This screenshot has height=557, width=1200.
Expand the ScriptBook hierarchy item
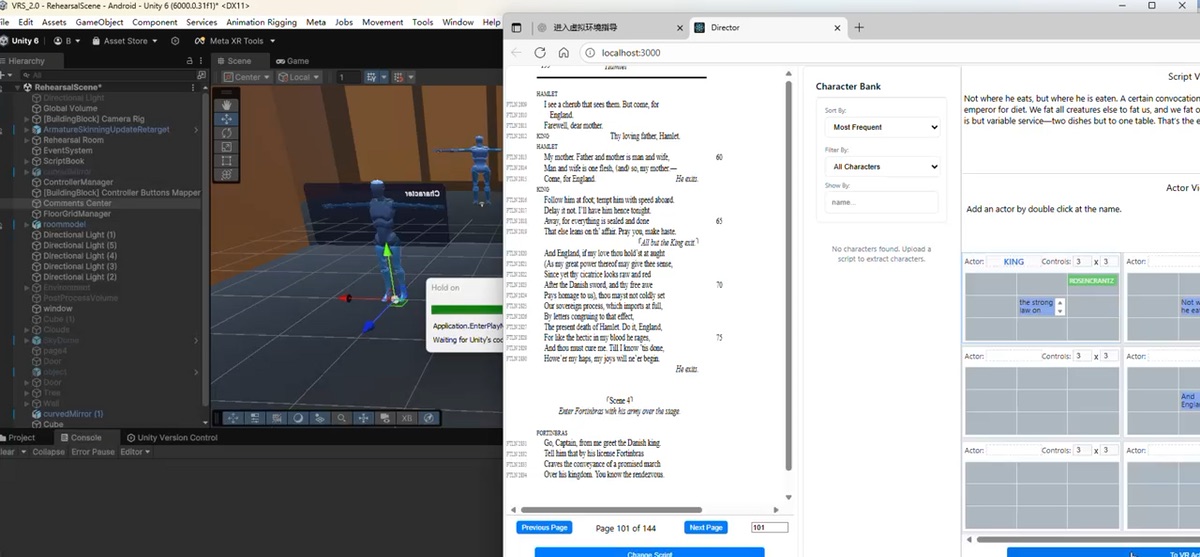pyautogui.click(x=27, y=161)
